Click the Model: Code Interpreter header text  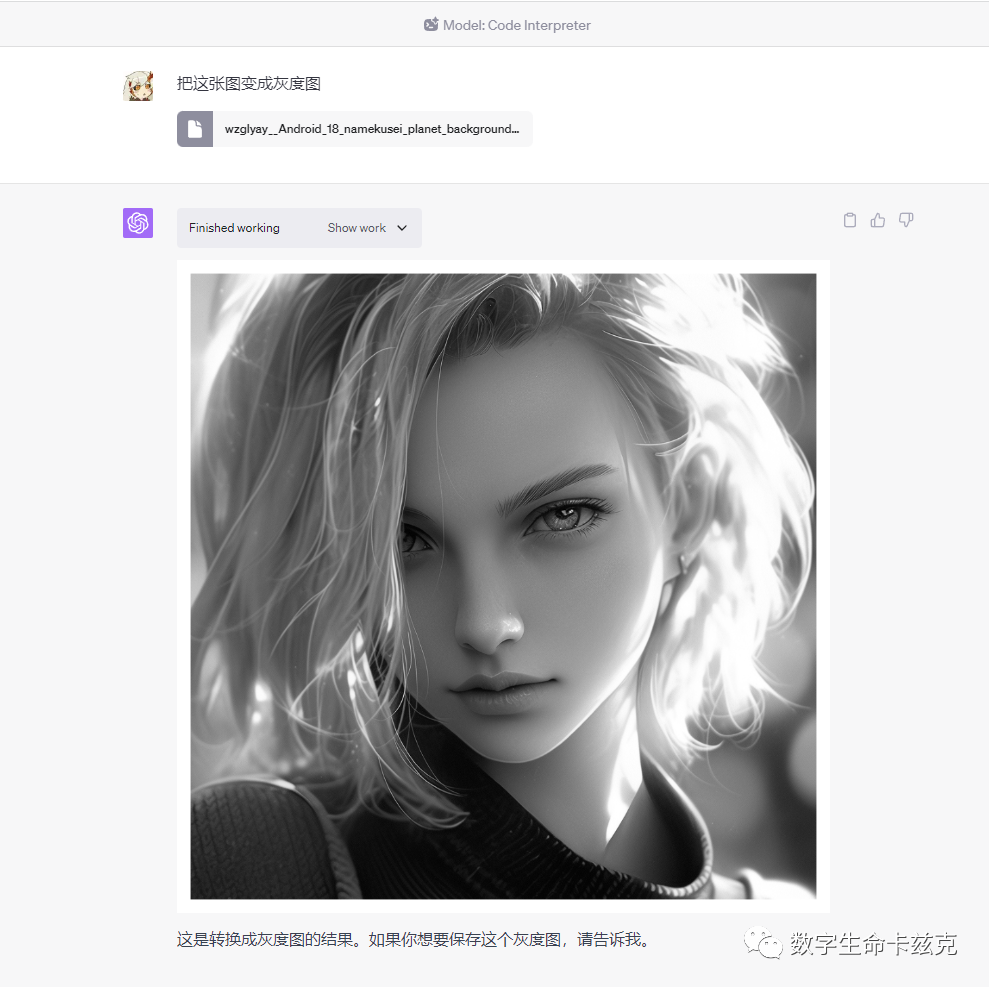(x=517, y=25)
